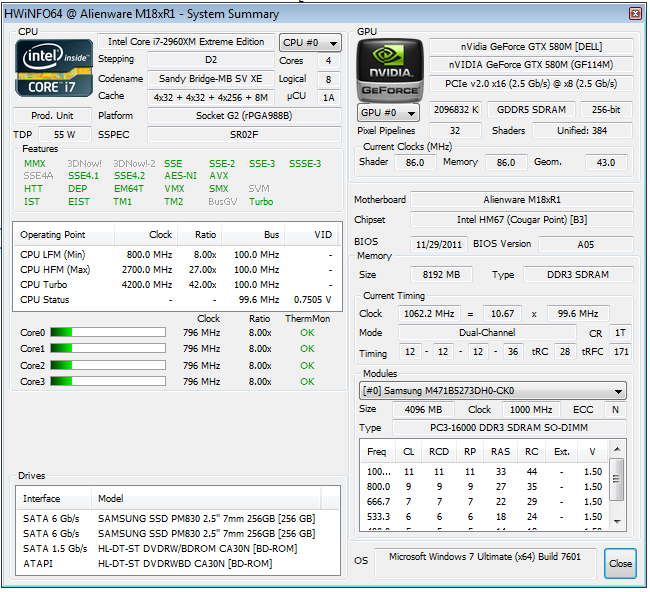Click the 55 W TDP value
The width and height of the screenshot is (650, 592).
pyautogui.click(x=65, y=135)
